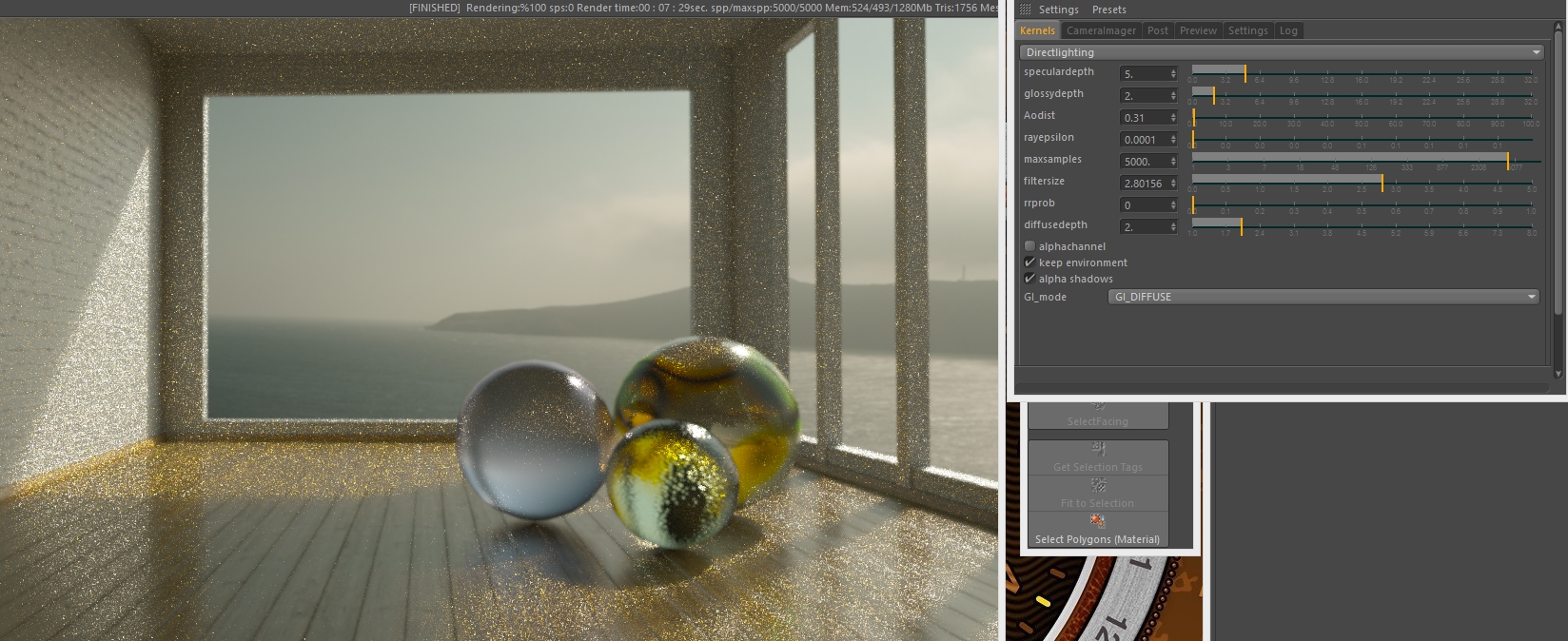Switch to the Post tab
This screenshot has width=1568, height=641.
1158,30
